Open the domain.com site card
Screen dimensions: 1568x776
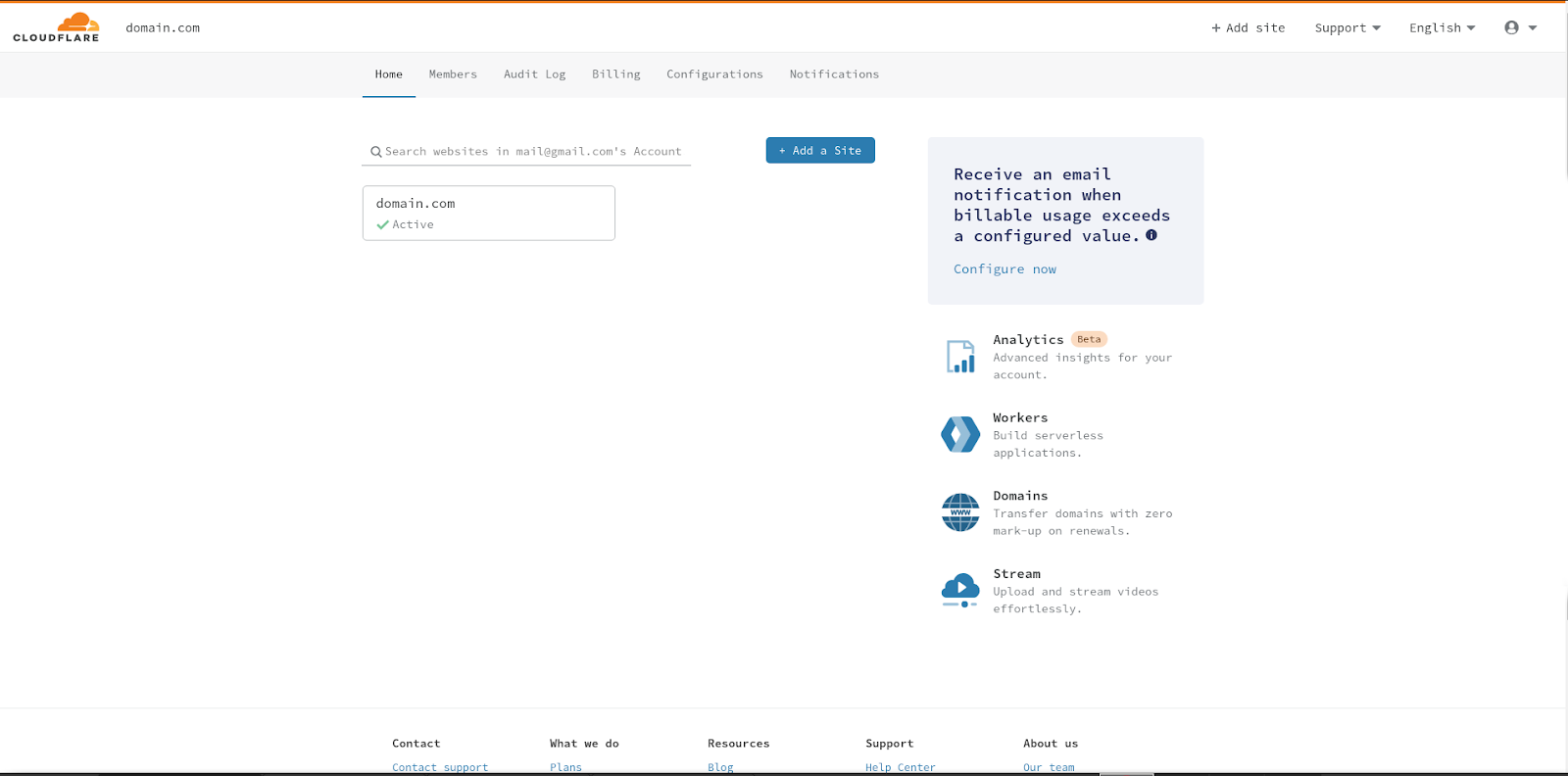[489, 213]
